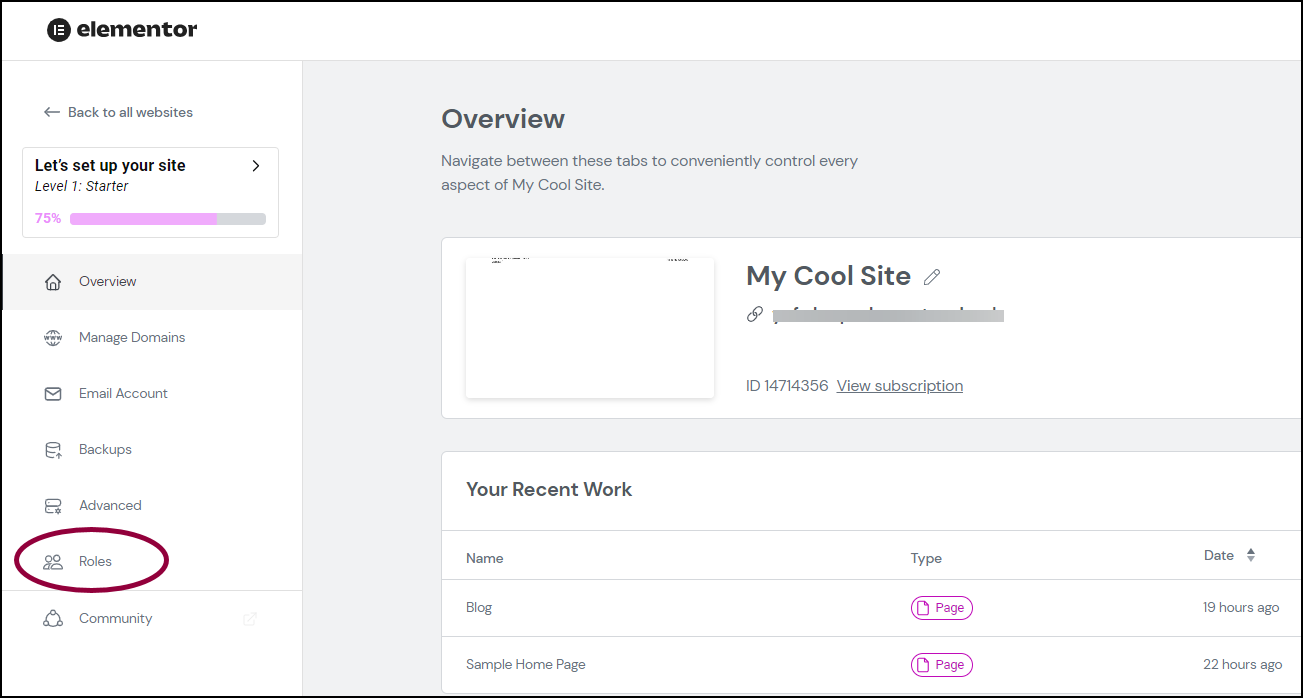Click the Overview home icon
This screenshot has width=1303, height=698.
pos(53,282)
